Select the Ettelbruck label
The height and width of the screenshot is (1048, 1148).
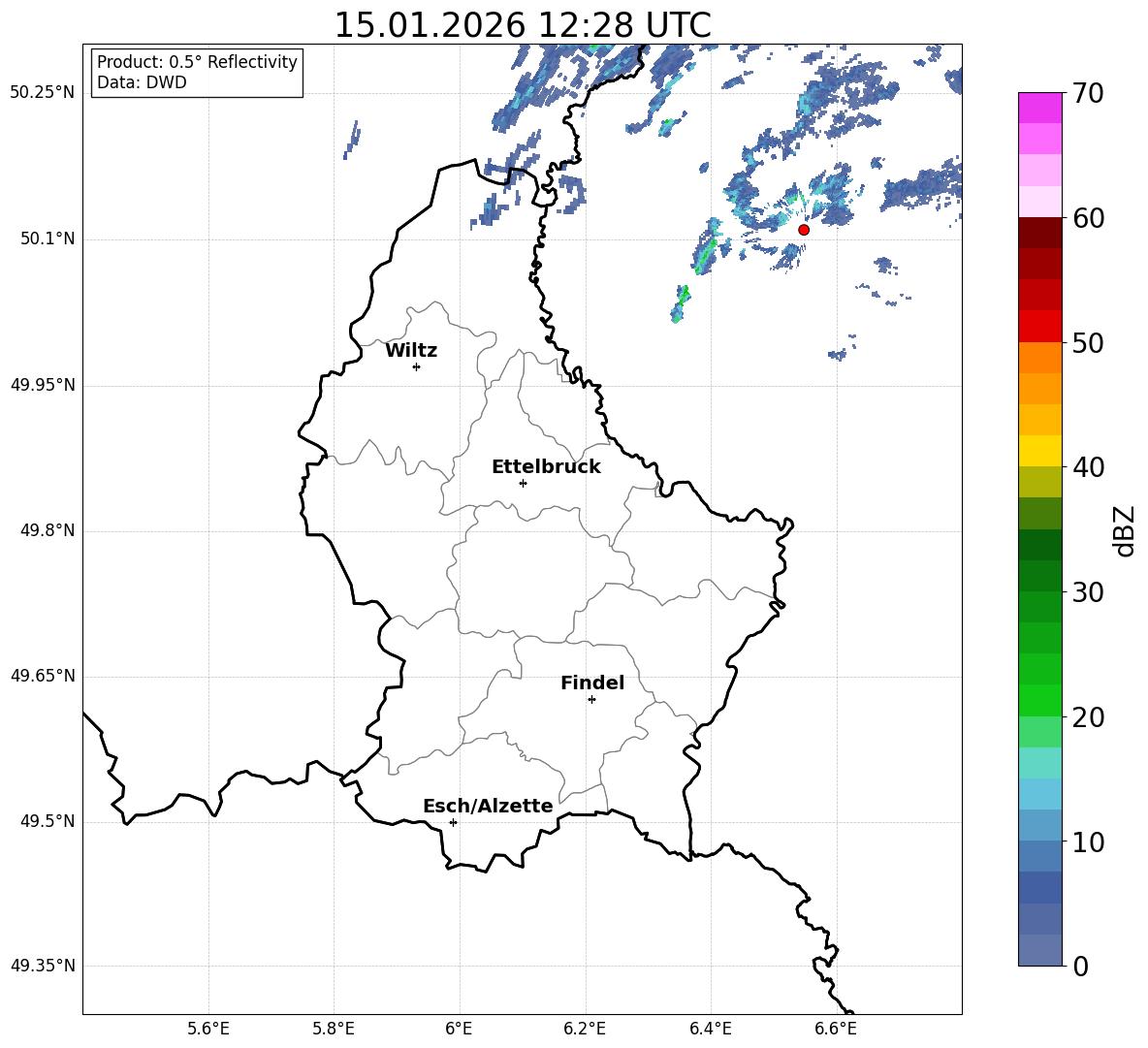[x=546, y=467]
